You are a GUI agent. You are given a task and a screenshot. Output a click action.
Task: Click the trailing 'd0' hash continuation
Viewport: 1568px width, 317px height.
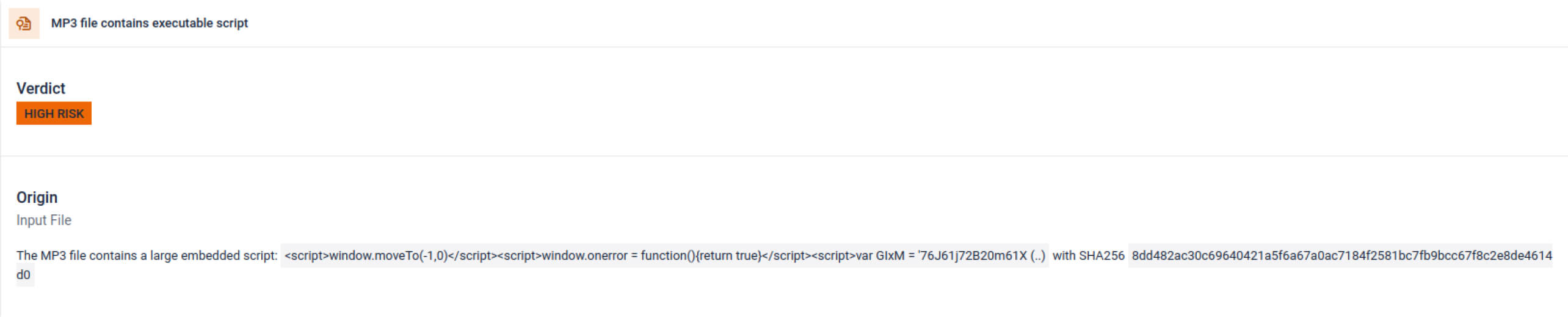pos(23,275)
